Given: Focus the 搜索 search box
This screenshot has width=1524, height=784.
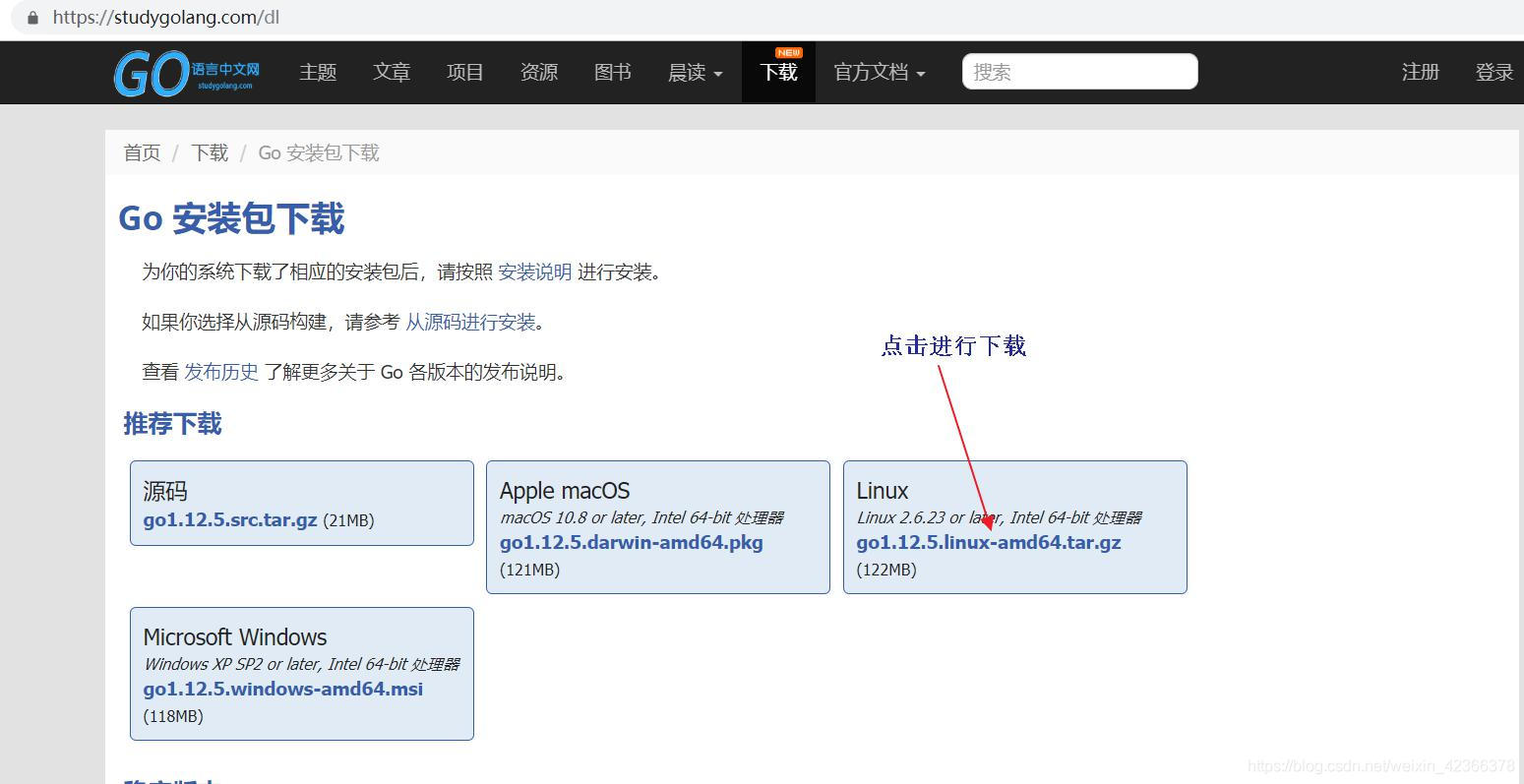Looking at the screenshot, I should (x=1079, y=72).
